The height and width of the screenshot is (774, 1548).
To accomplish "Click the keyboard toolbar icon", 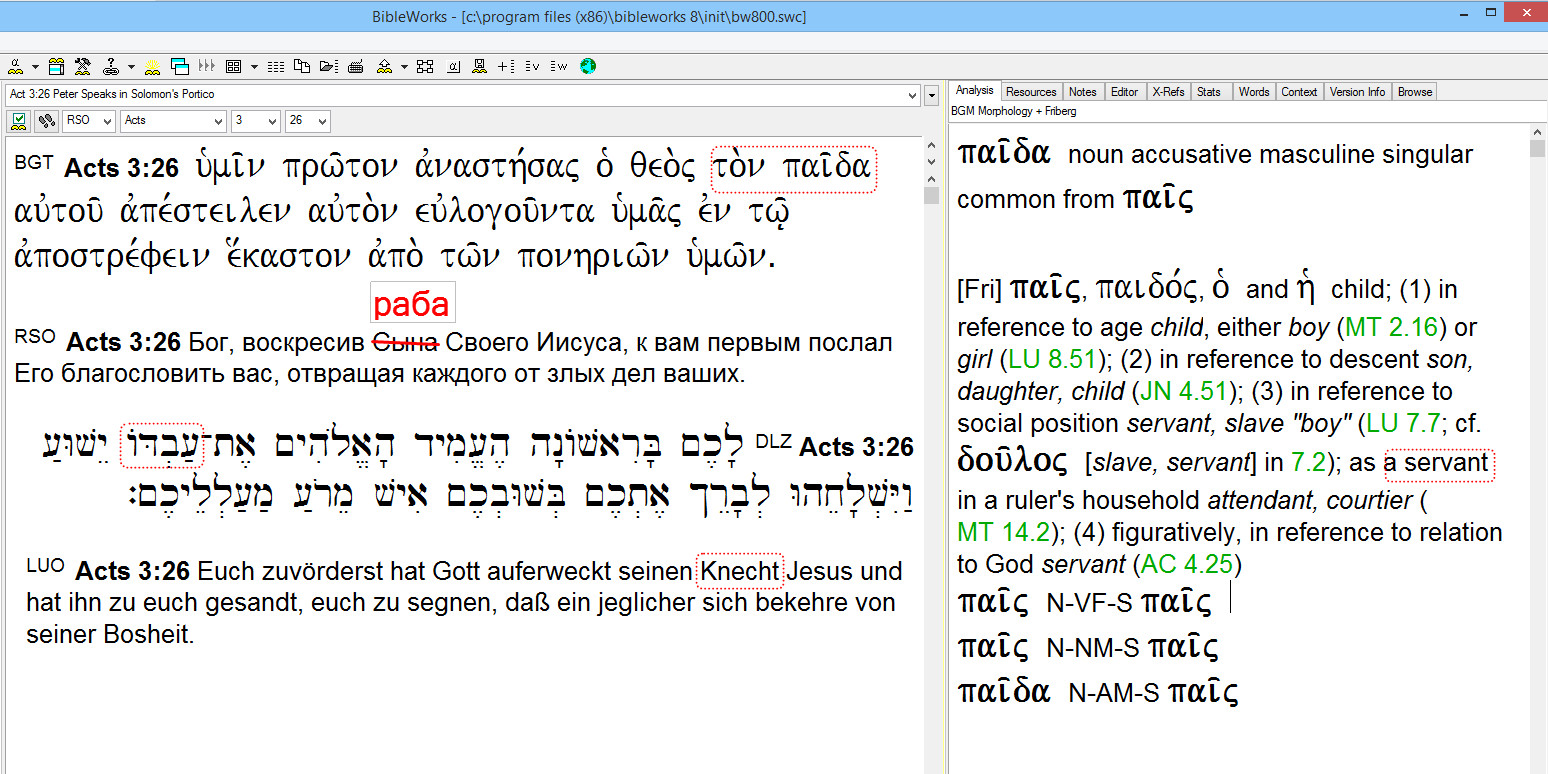I will click(x=355, y=66).
